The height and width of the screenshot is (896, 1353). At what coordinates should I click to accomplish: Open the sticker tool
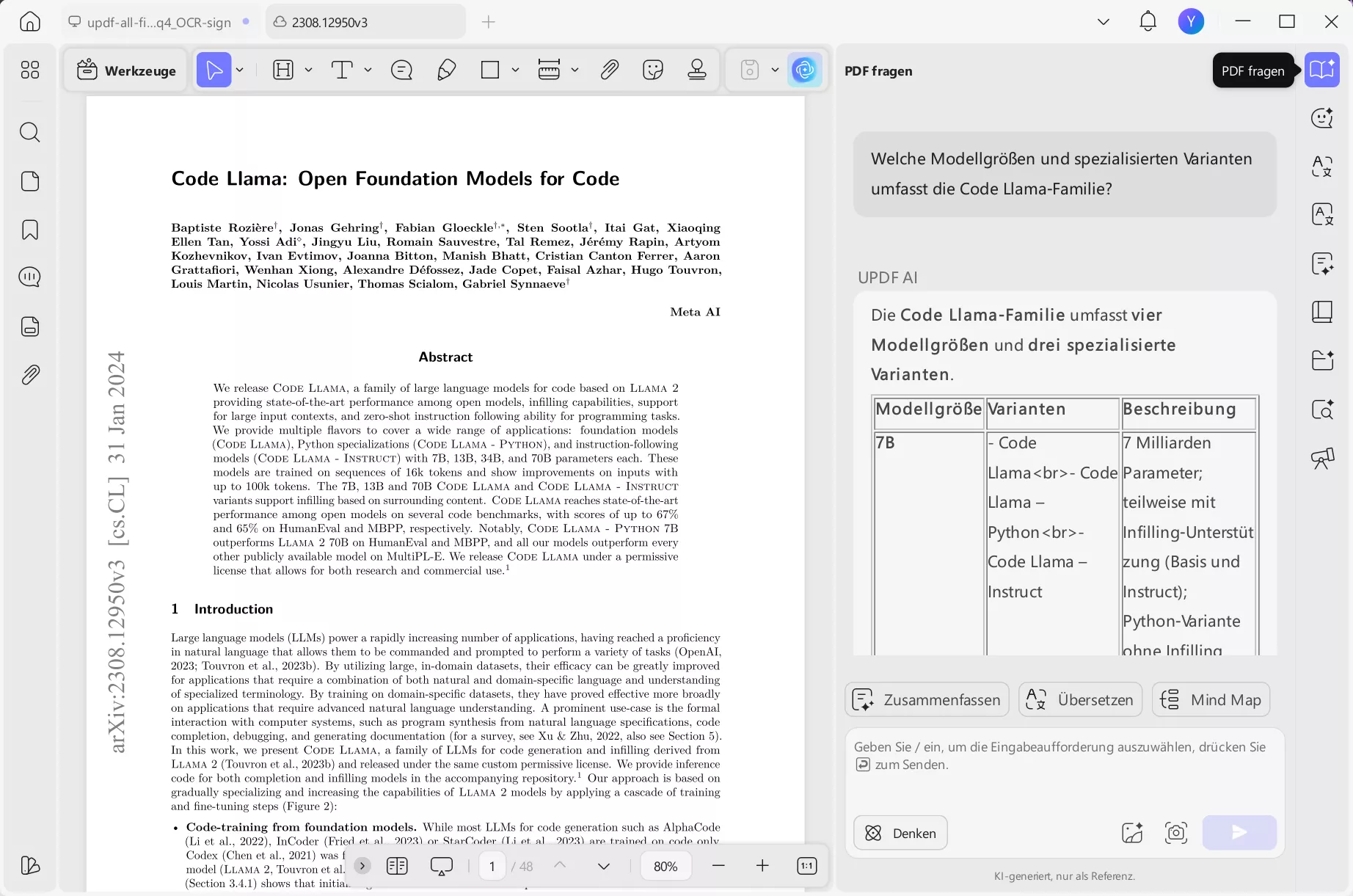point(653,70)
